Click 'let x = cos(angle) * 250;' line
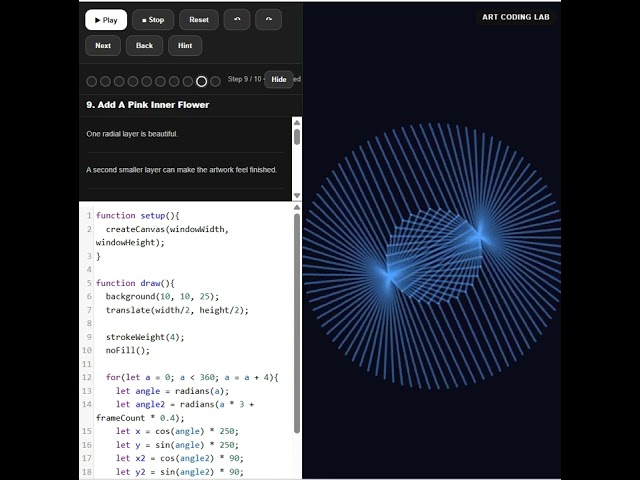Image resolution: width=640 pixels, height=480 pixels. pyautogui.click(x=177, y=431)
